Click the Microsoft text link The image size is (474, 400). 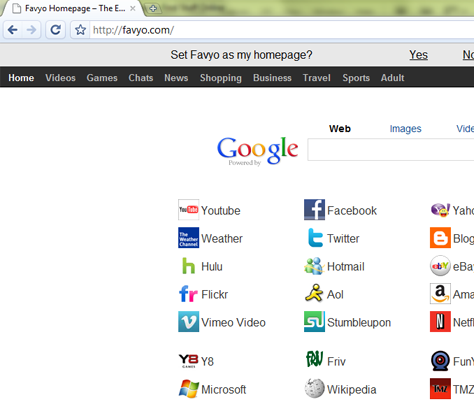pos(224,390)
